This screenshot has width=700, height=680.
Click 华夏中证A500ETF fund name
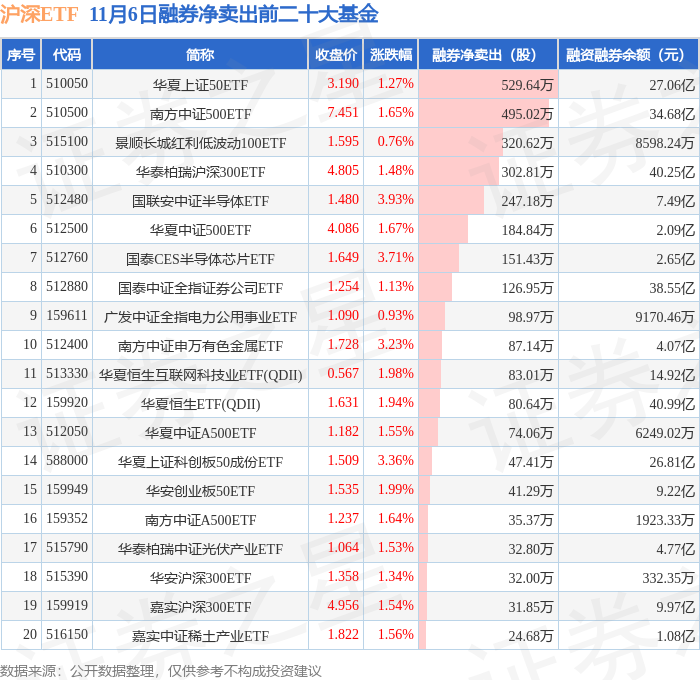[200, 433]
